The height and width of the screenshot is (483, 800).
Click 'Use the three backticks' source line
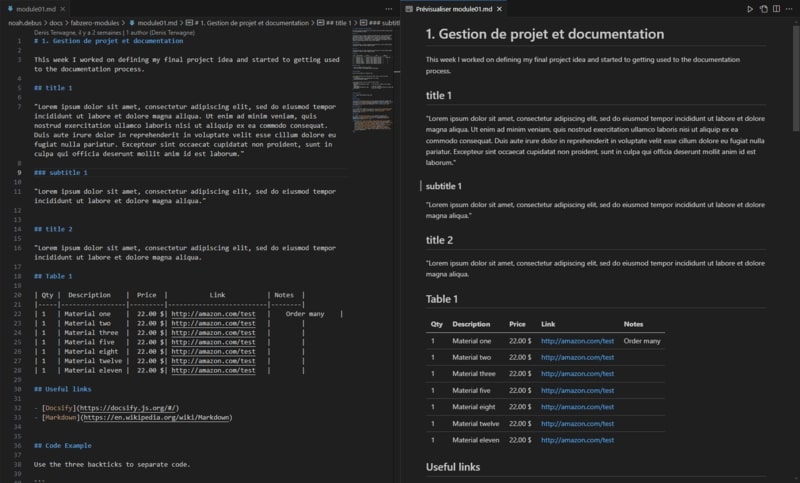112,465
